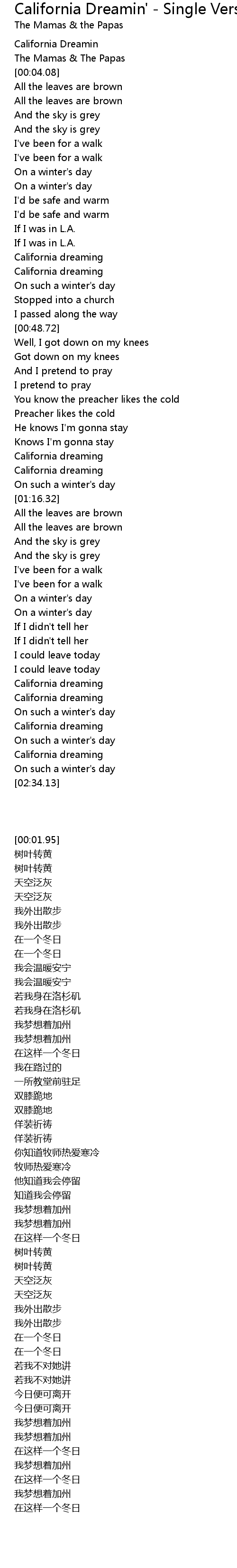Select the timestamp [00:01.95] before Chinese lyrics
This screenshot has width=237, height=1568.
pos(36,840)
